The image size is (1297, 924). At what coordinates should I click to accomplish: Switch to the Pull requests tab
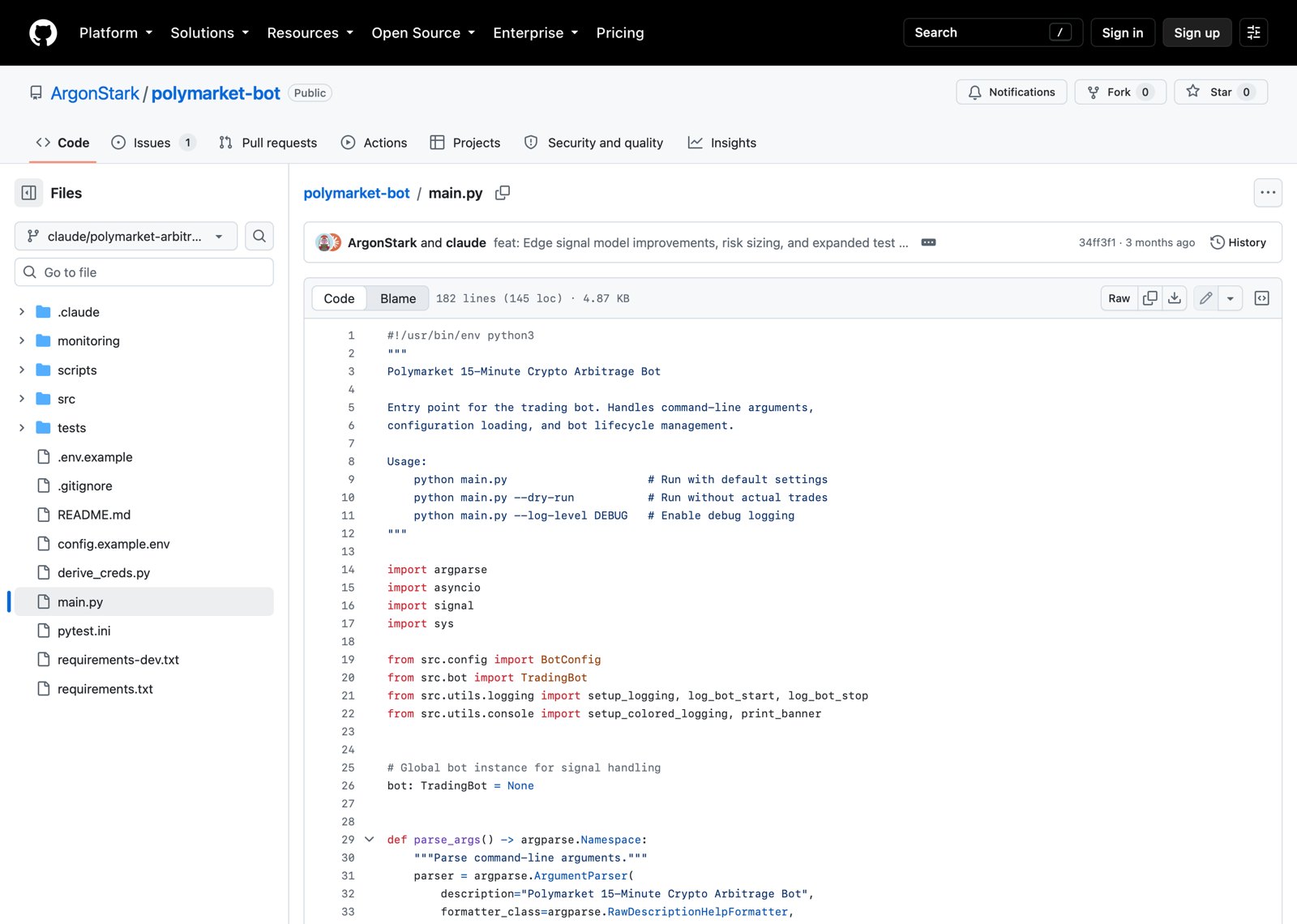(x=268, y=143)
